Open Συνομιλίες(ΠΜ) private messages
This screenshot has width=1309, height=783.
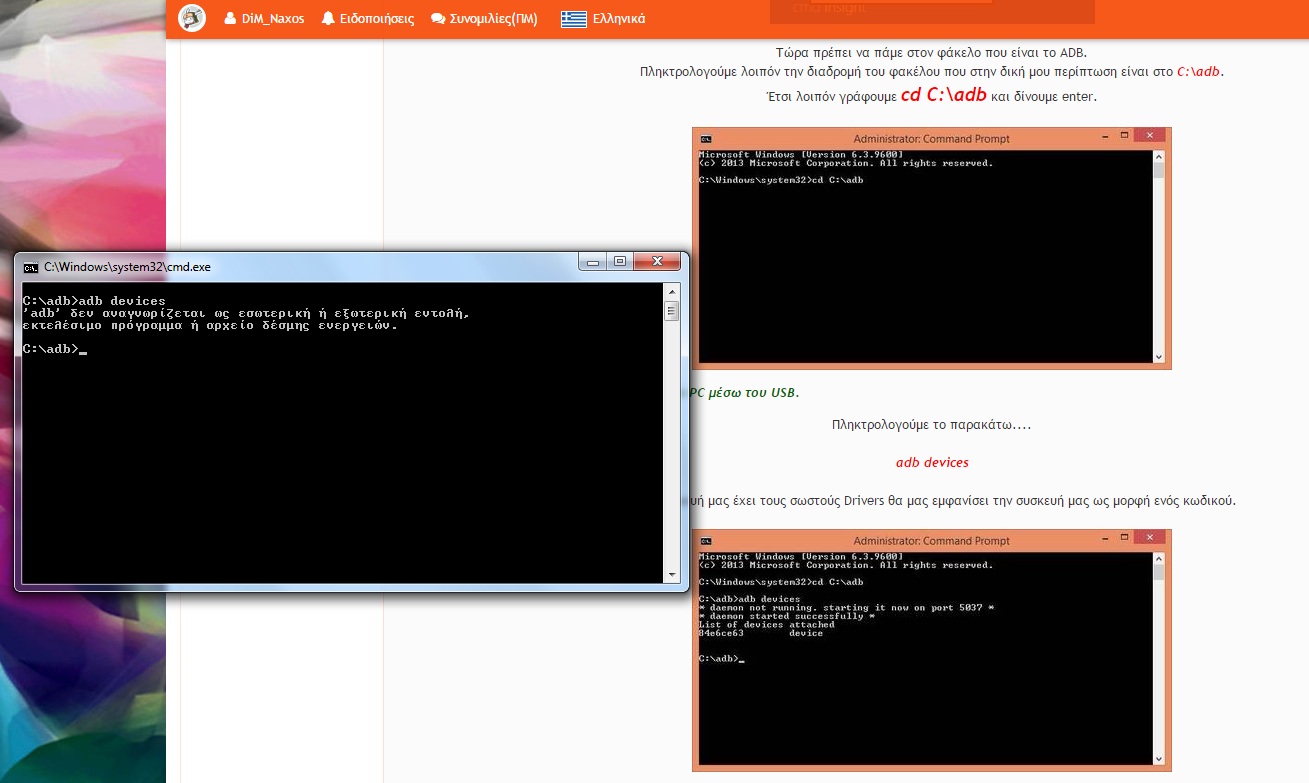click(483, 18)
